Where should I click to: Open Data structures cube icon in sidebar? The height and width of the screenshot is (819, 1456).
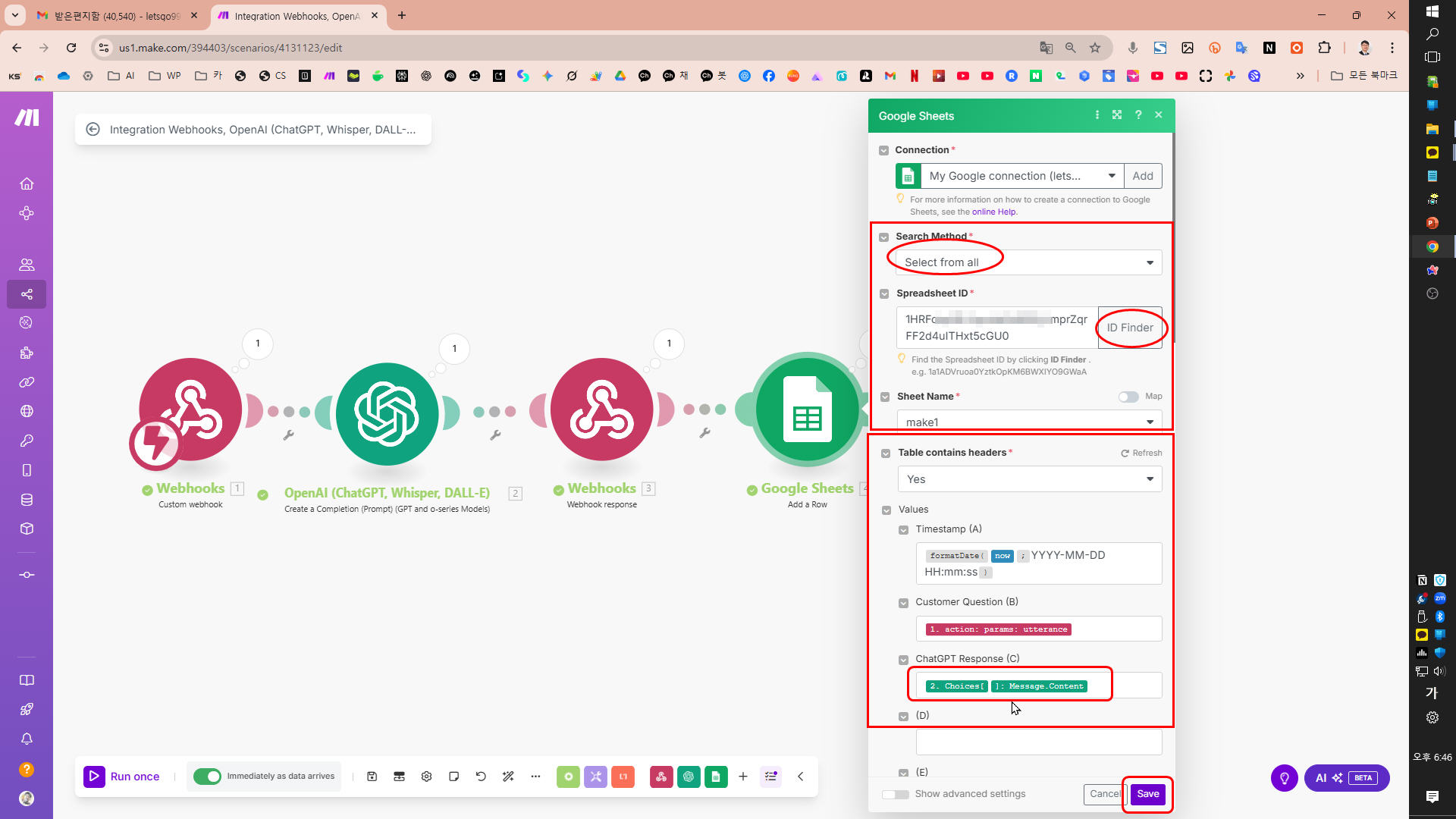(27, 529)
